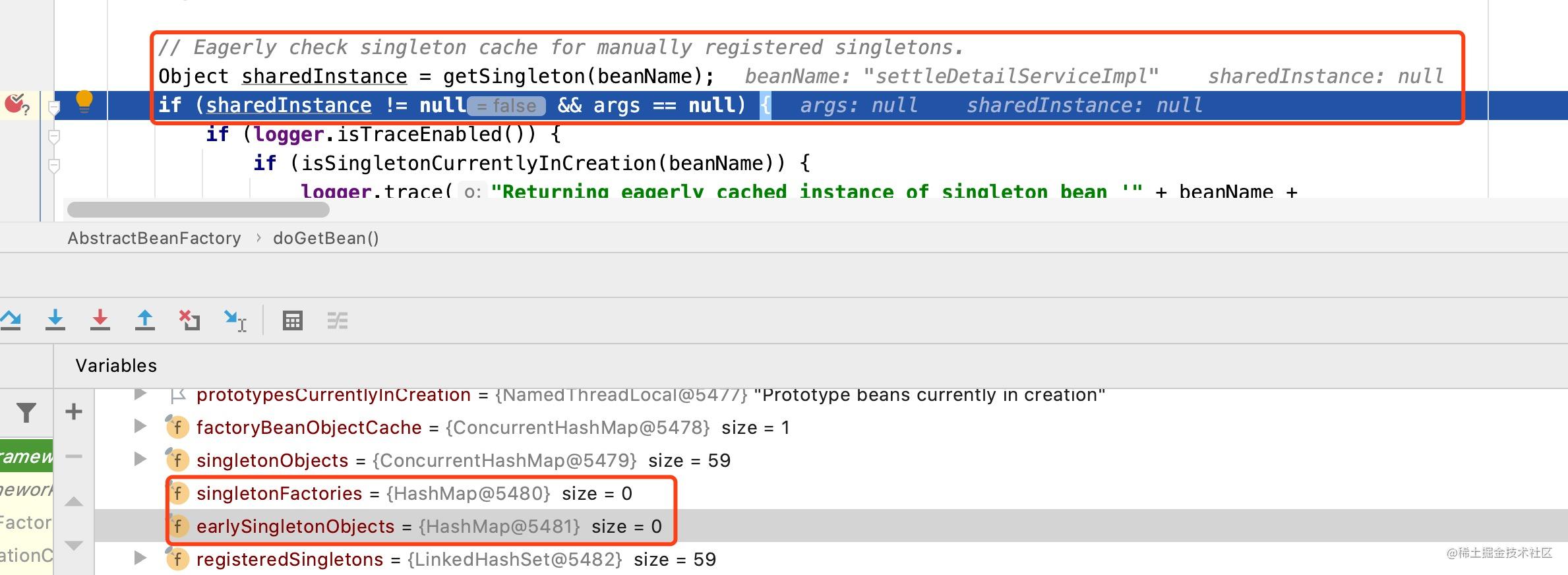Click the Drop Frame icon
The height and width of the screenshot is (575, 1568).
[189, 320]
